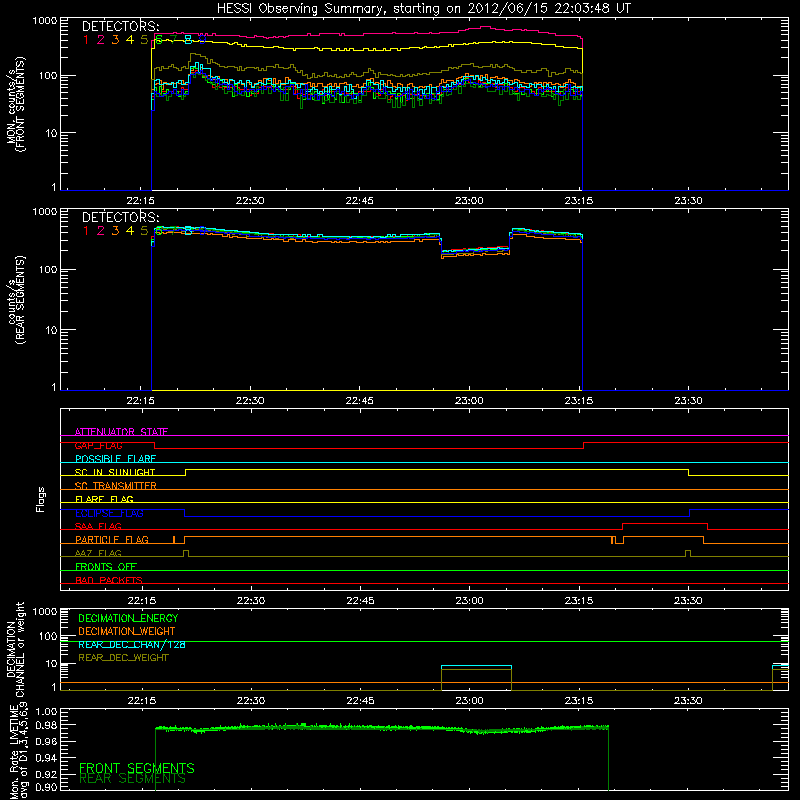Click 22:45 tick under front segments panel

click(359, 201)
